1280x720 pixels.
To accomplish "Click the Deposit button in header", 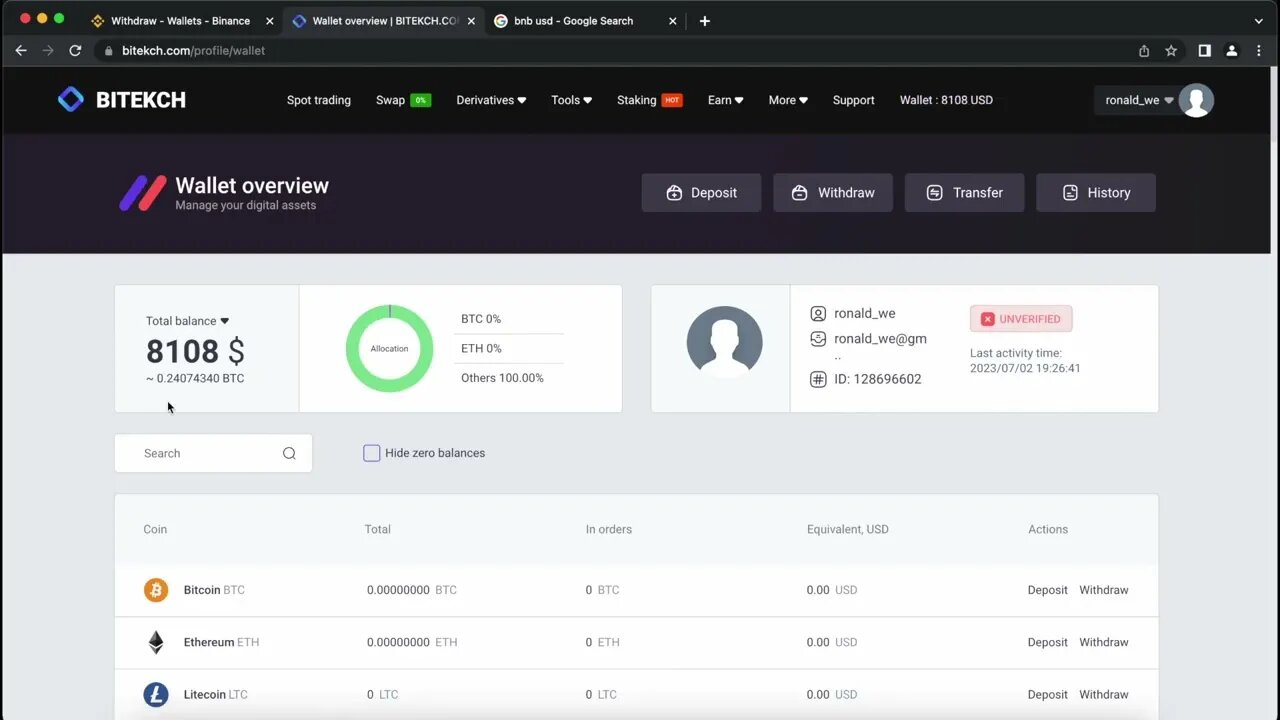I will click(701, 193).
